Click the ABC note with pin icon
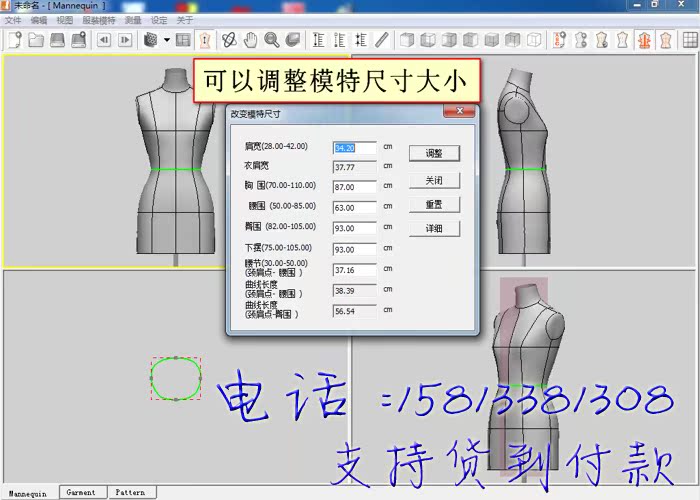 click(x=559, y=40)
